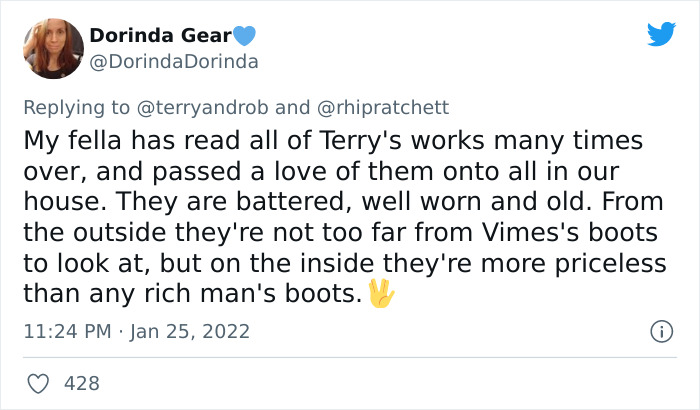The height and width of the screenshot is (410, 700).
Task: Click the 11:24 PM timestamp
Action: pyautogui.click(x=66, y=331)
